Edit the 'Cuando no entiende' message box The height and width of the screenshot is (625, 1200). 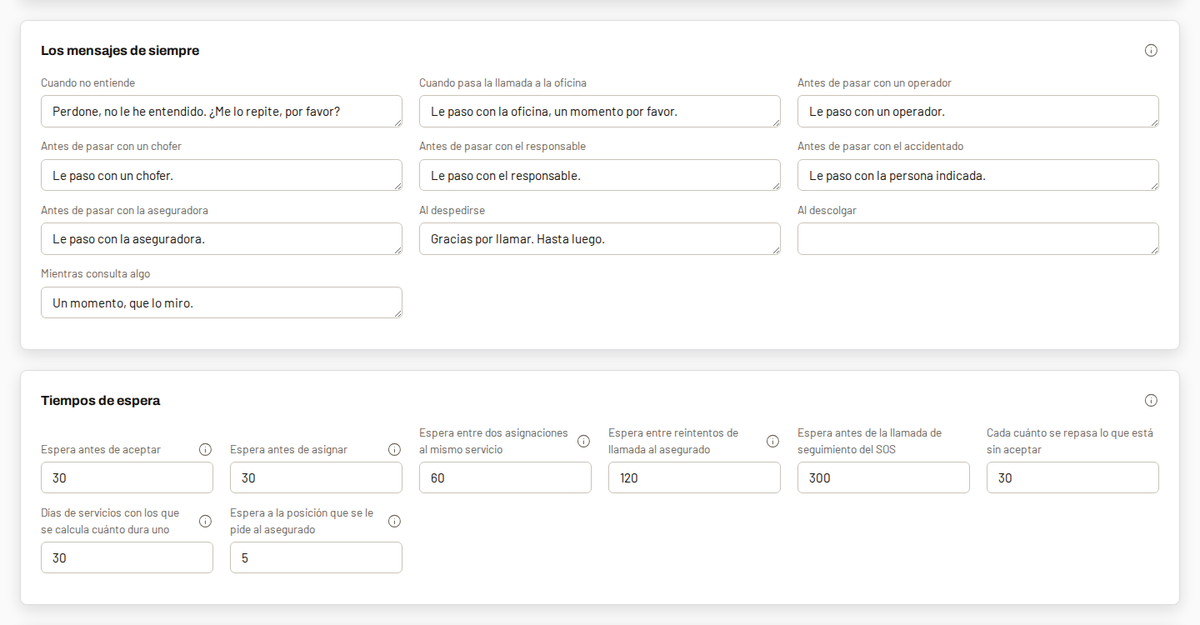pyautogui.click(x=222, y=111)
